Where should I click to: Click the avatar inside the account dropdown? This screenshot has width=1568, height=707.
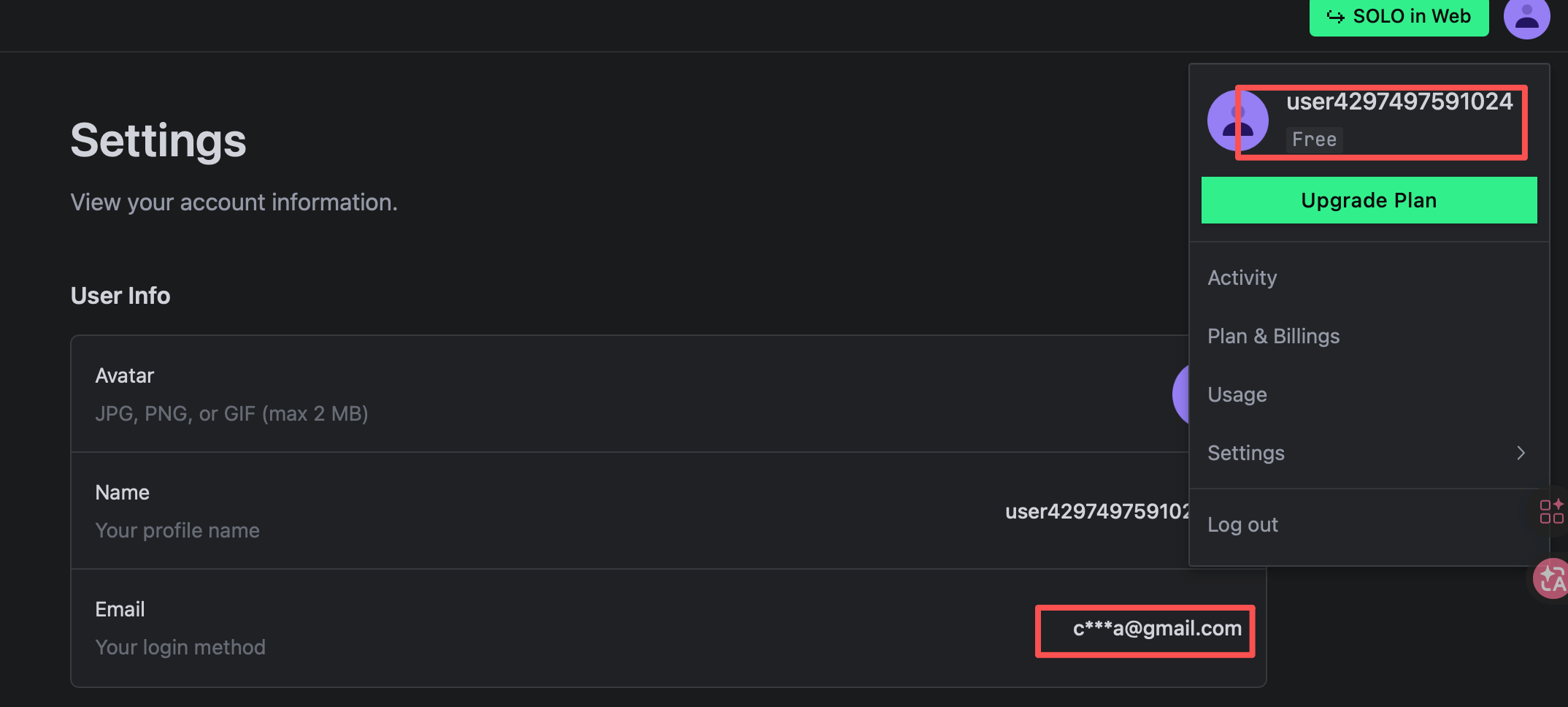pyautogui.click(x=1237, y=121)
